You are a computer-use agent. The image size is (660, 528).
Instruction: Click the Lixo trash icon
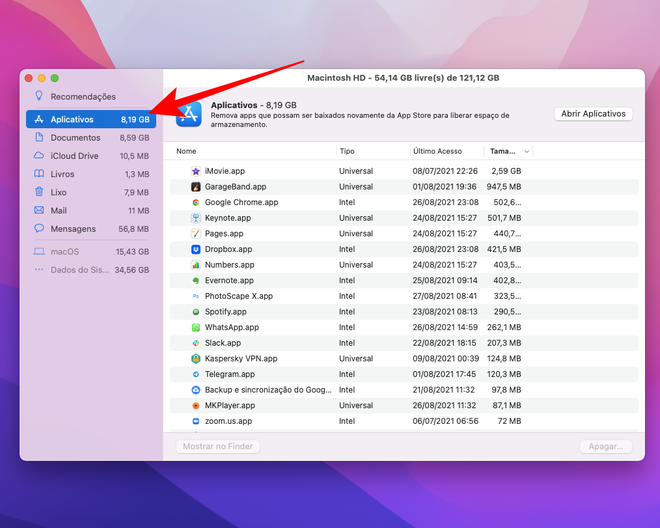click(x=39, y=192)
